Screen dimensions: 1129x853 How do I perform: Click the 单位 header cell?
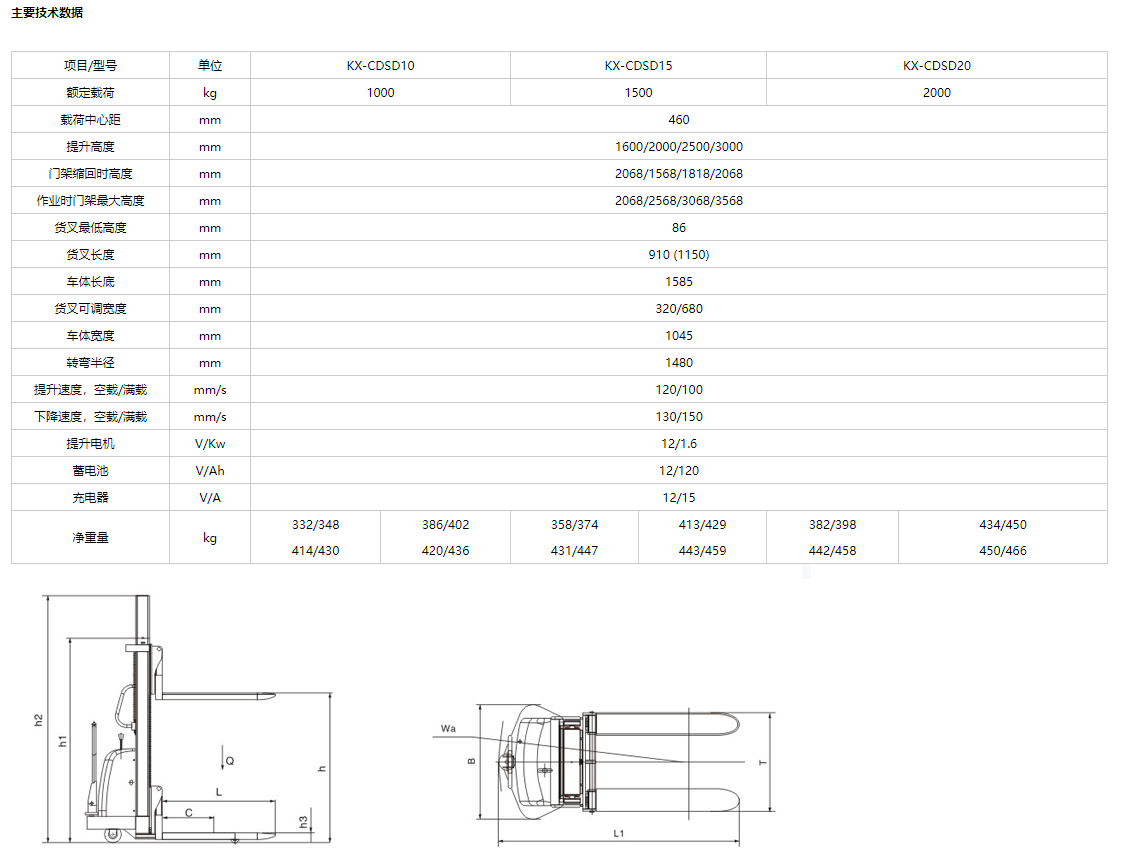coord(210,66)
